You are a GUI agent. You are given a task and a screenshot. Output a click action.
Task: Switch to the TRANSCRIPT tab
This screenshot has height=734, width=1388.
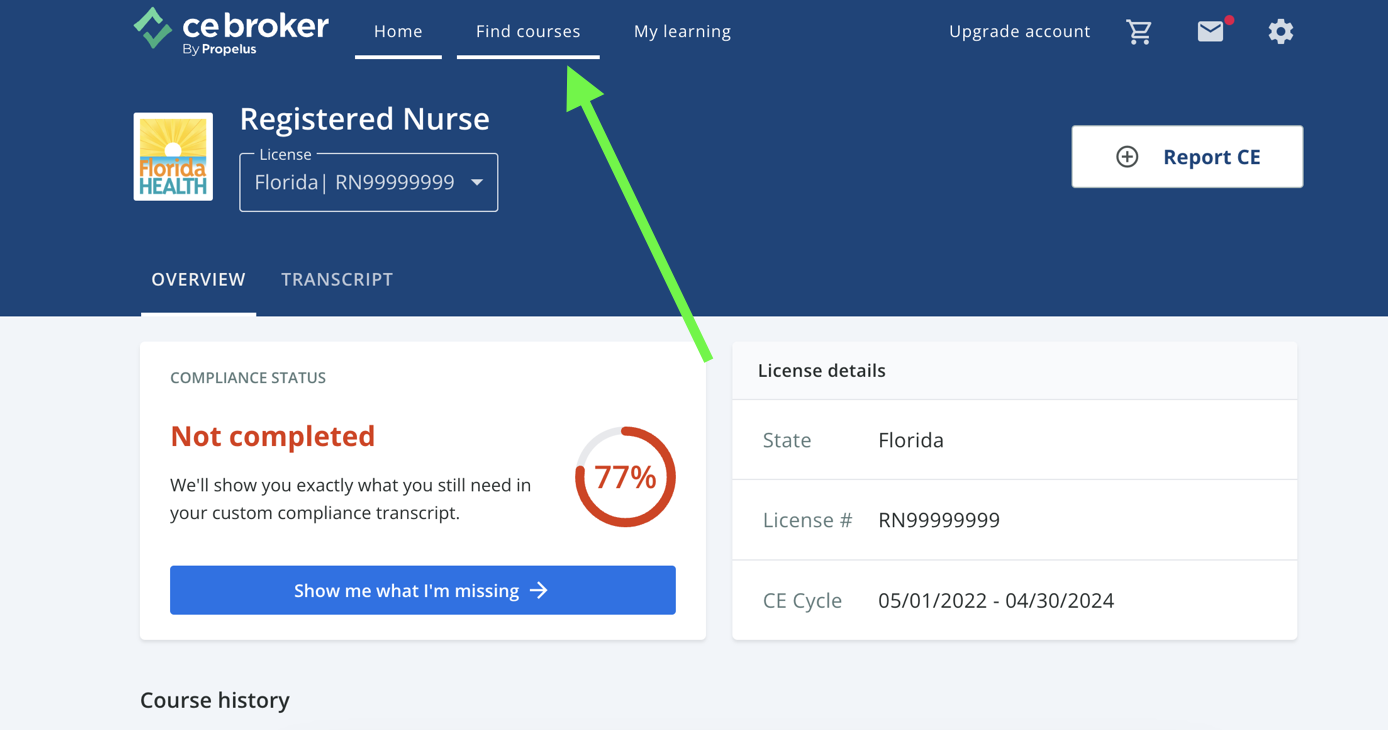337,280
